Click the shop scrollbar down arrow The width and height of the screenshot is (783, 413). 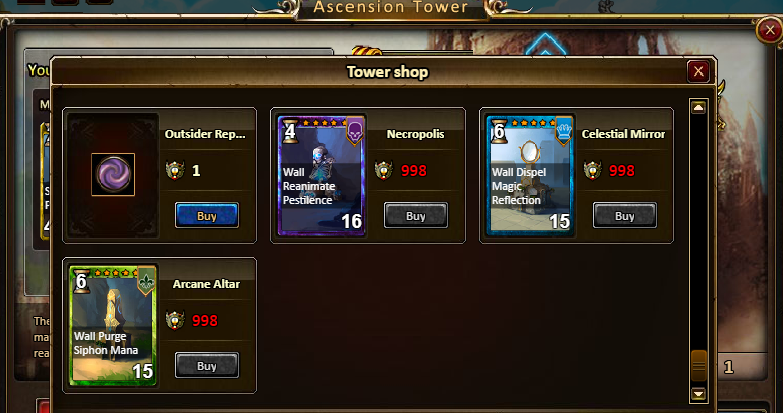pyautogui.click(x=698, y=394)
